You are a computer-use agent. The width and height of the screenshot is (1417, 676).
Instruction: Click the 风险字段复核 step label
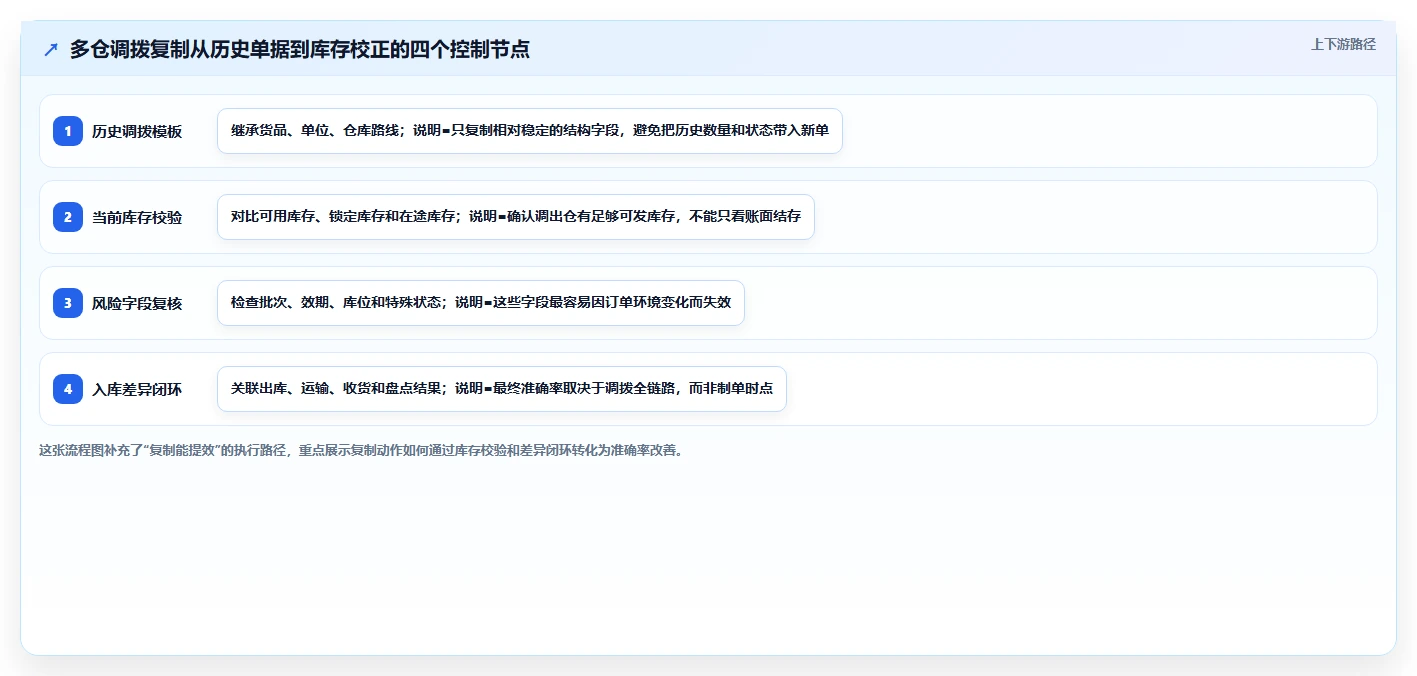pos(137,303)
